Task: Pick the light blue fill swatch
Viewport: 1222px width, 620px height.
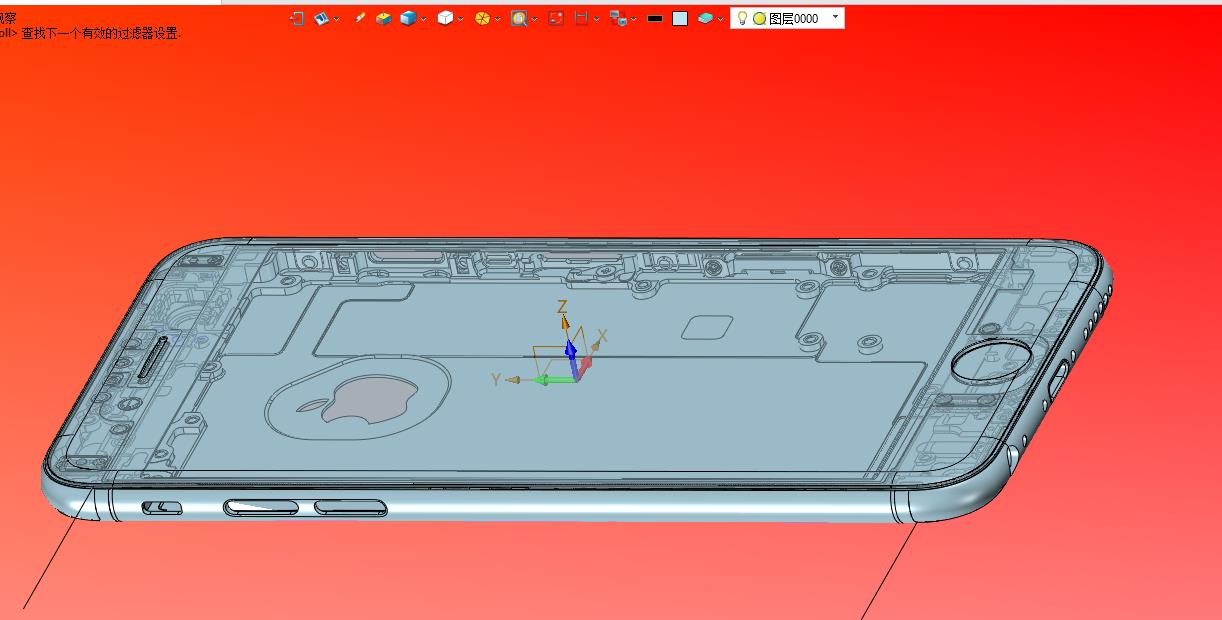Action: point(680,18)
